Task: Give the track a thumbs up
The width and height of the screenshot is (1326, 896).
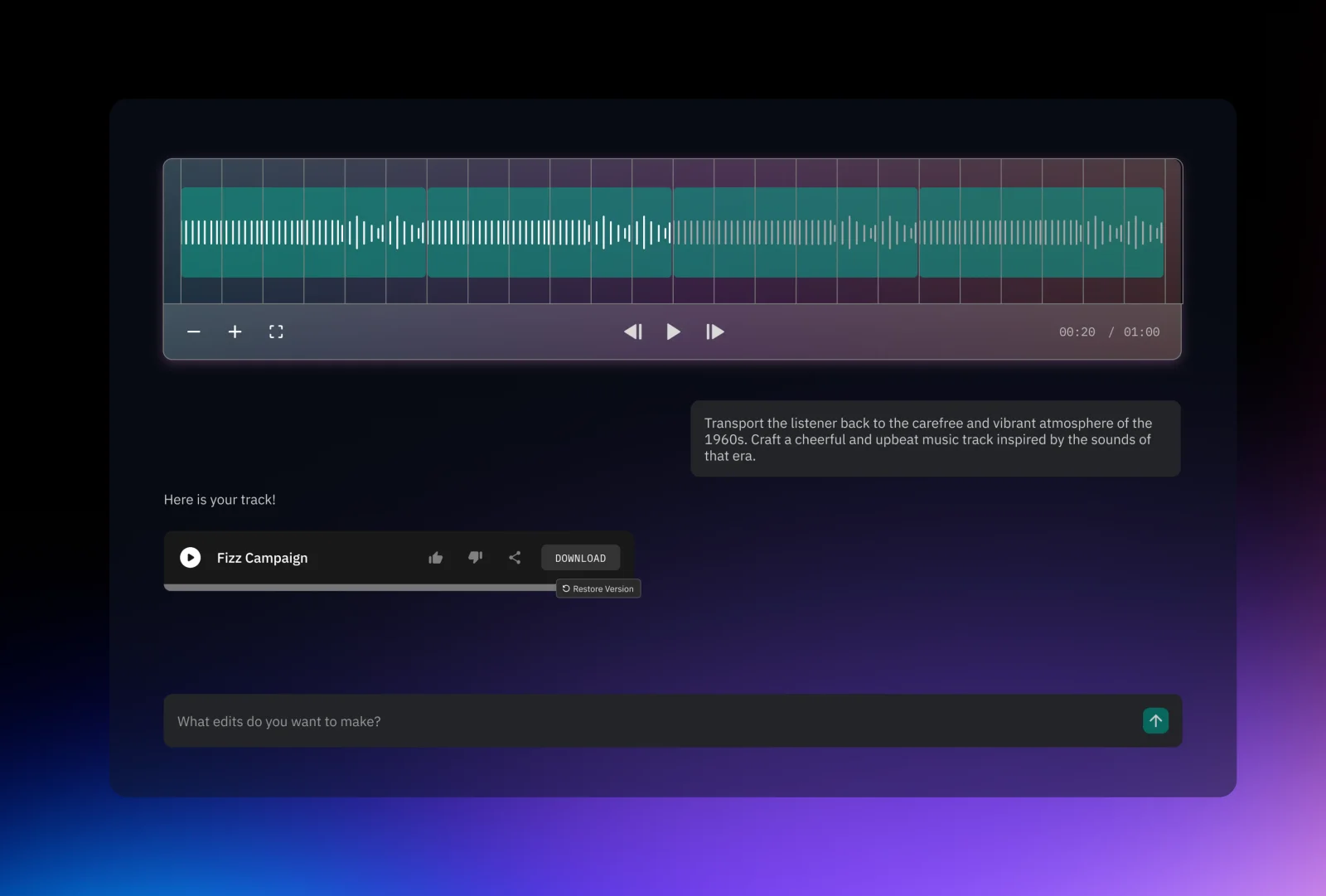Action: click(x=435, y=557)
